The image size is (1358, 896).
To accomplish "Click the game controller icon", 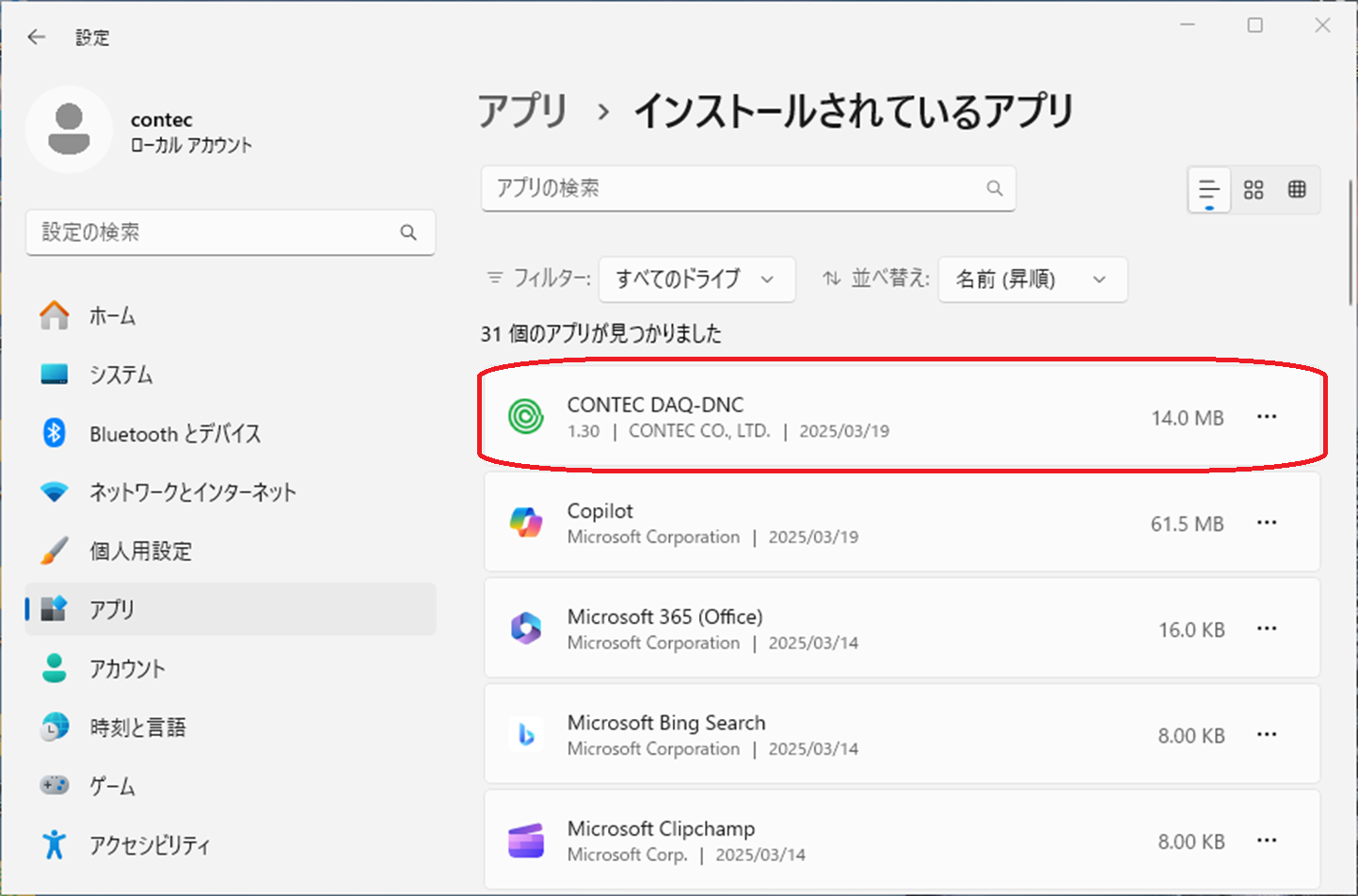I will 55,785.
